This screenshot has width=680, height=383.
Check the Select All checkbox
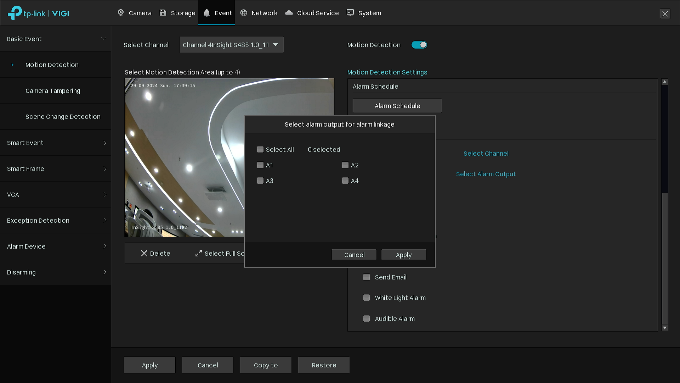coord(260,149)
